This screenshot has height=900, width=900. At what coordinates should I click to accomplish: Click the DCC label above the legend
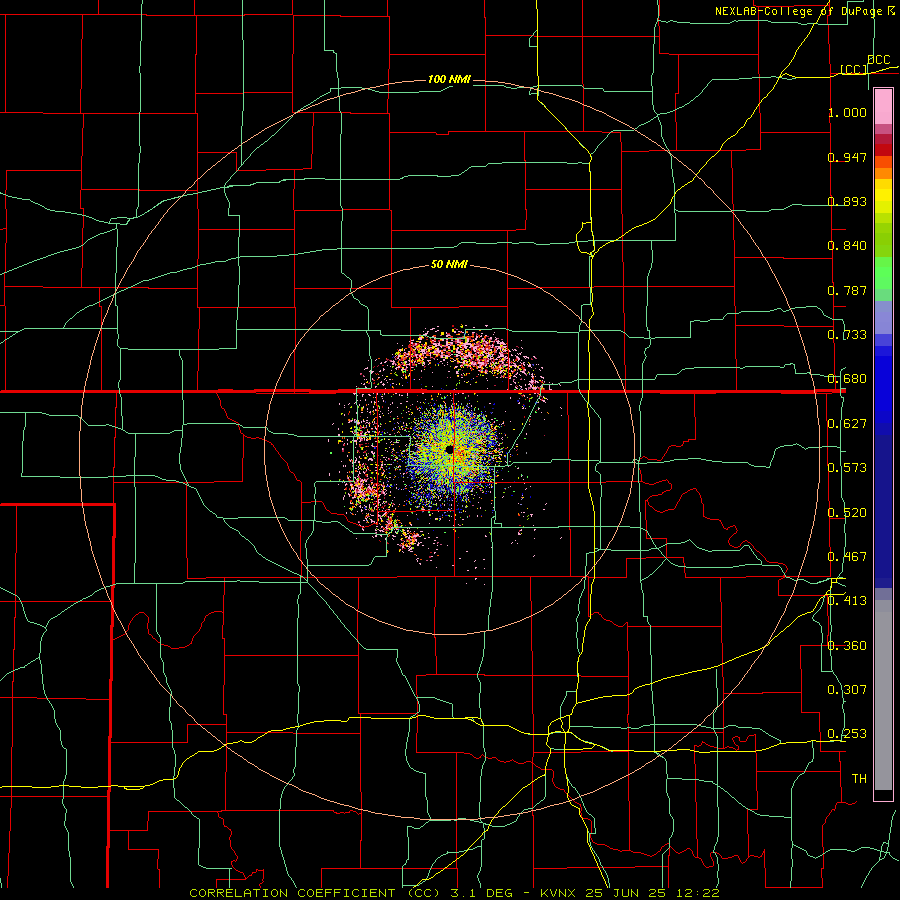pos(878,60)
